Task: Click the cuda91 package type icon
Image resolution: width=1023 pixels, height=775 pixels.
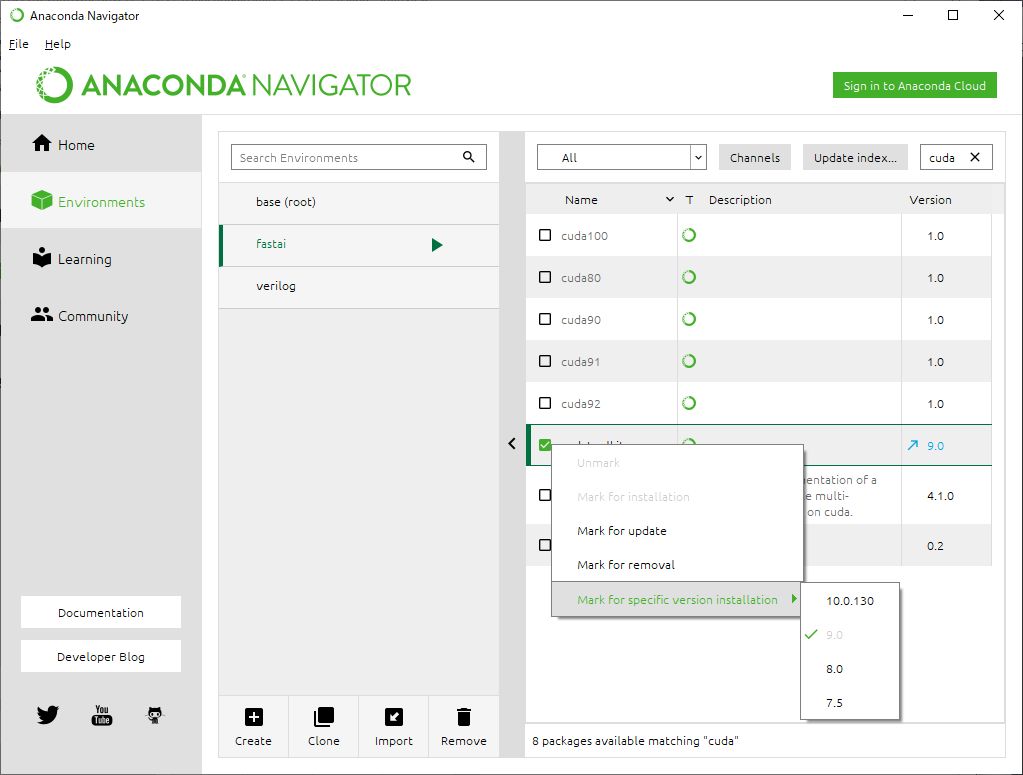Action: (689, 361)
